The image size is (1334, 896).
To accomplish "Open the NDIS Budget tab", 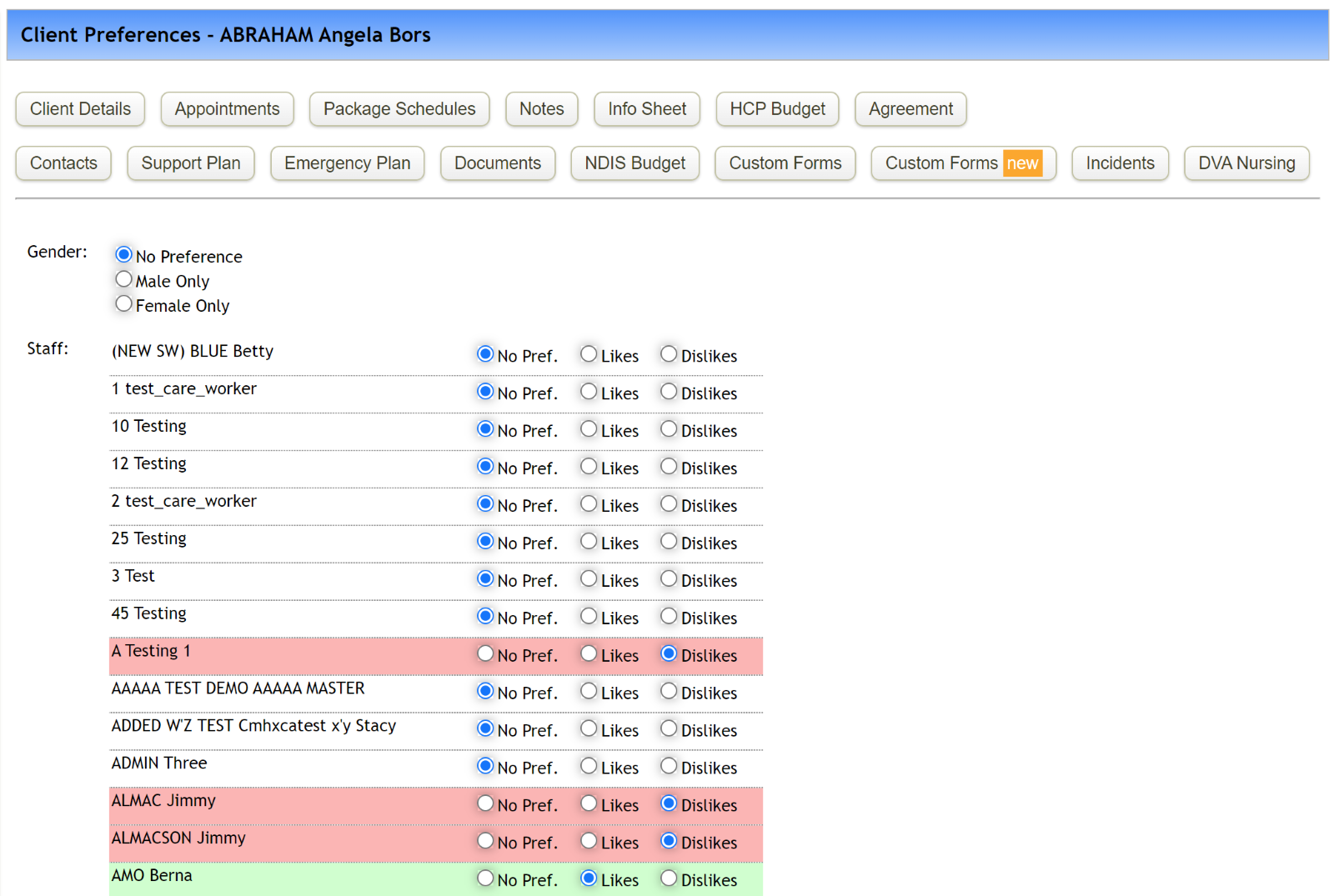I will tap(634, 163).
